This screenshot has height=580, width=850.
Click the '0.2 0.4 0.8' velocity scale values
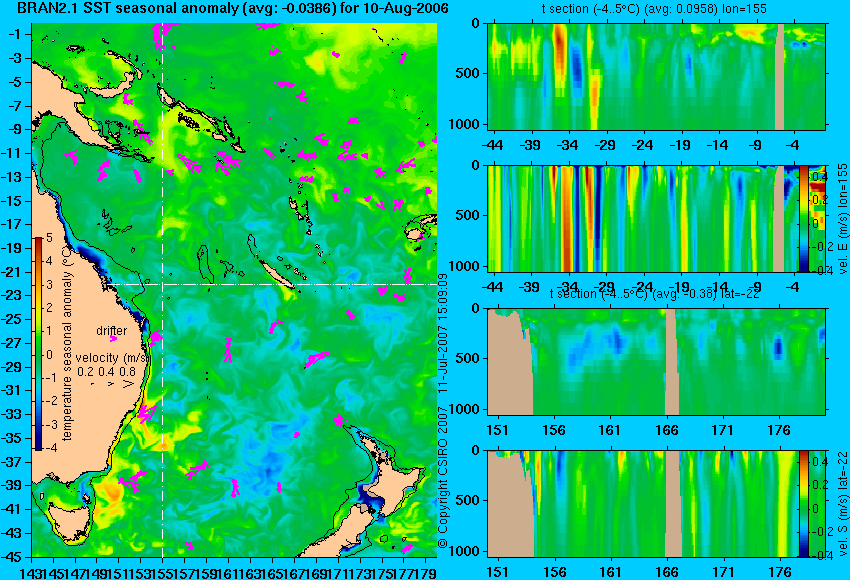(x=106, y=371)
